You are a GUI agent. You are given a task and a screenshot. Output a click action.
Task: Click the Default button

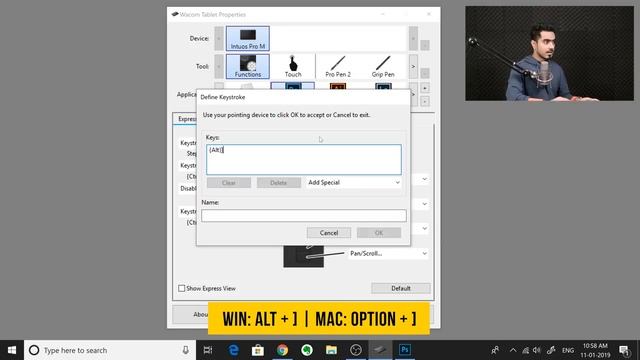pos(400,288)
